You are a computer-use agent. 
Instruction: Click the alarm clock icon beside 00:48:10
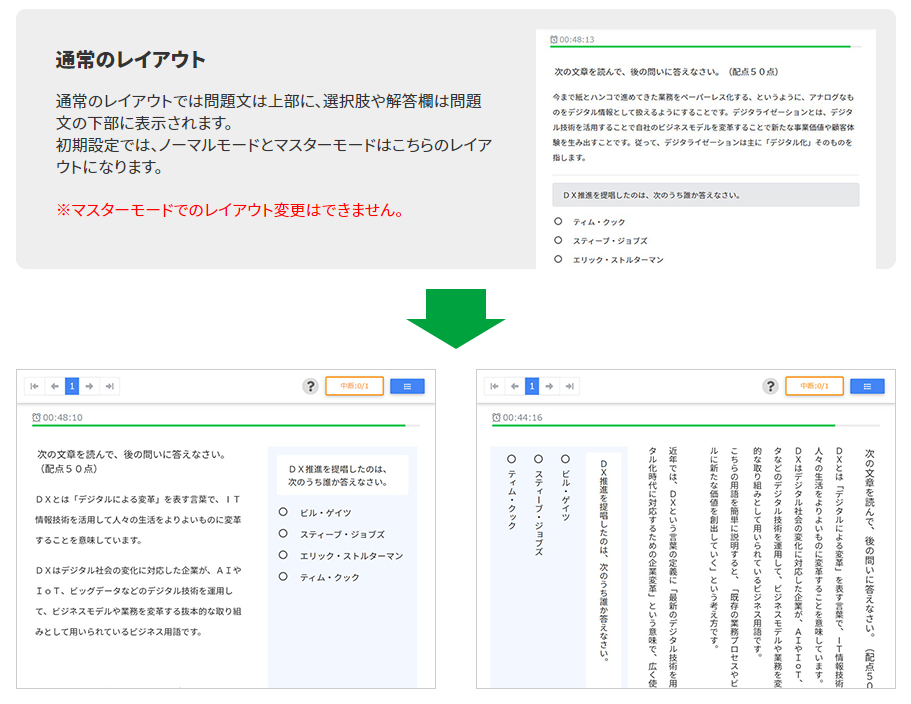[37, 418]
